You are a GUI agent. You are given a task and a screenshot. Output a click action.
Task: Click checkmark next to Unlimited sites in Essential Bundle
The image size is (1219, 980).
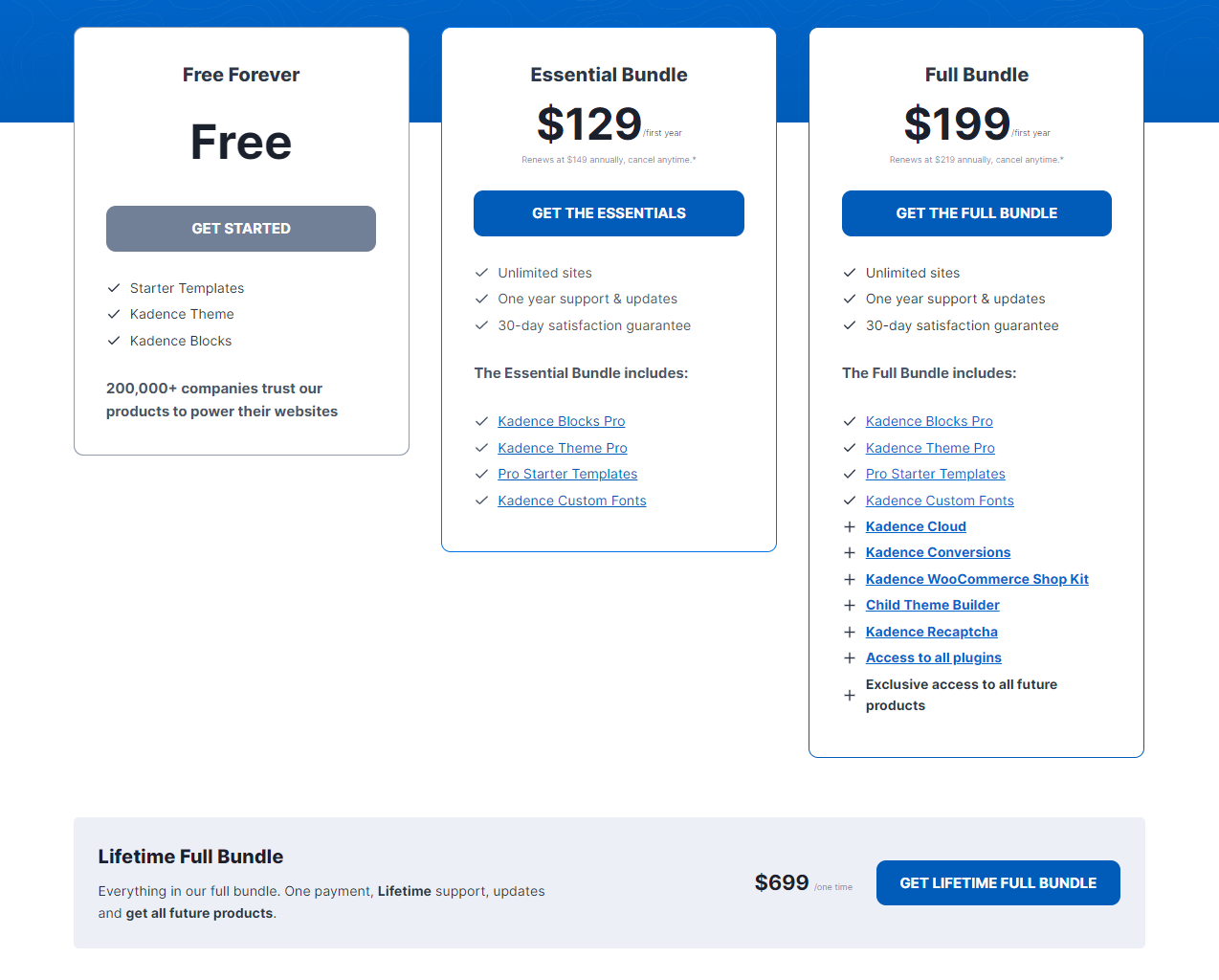coord(481,273)
